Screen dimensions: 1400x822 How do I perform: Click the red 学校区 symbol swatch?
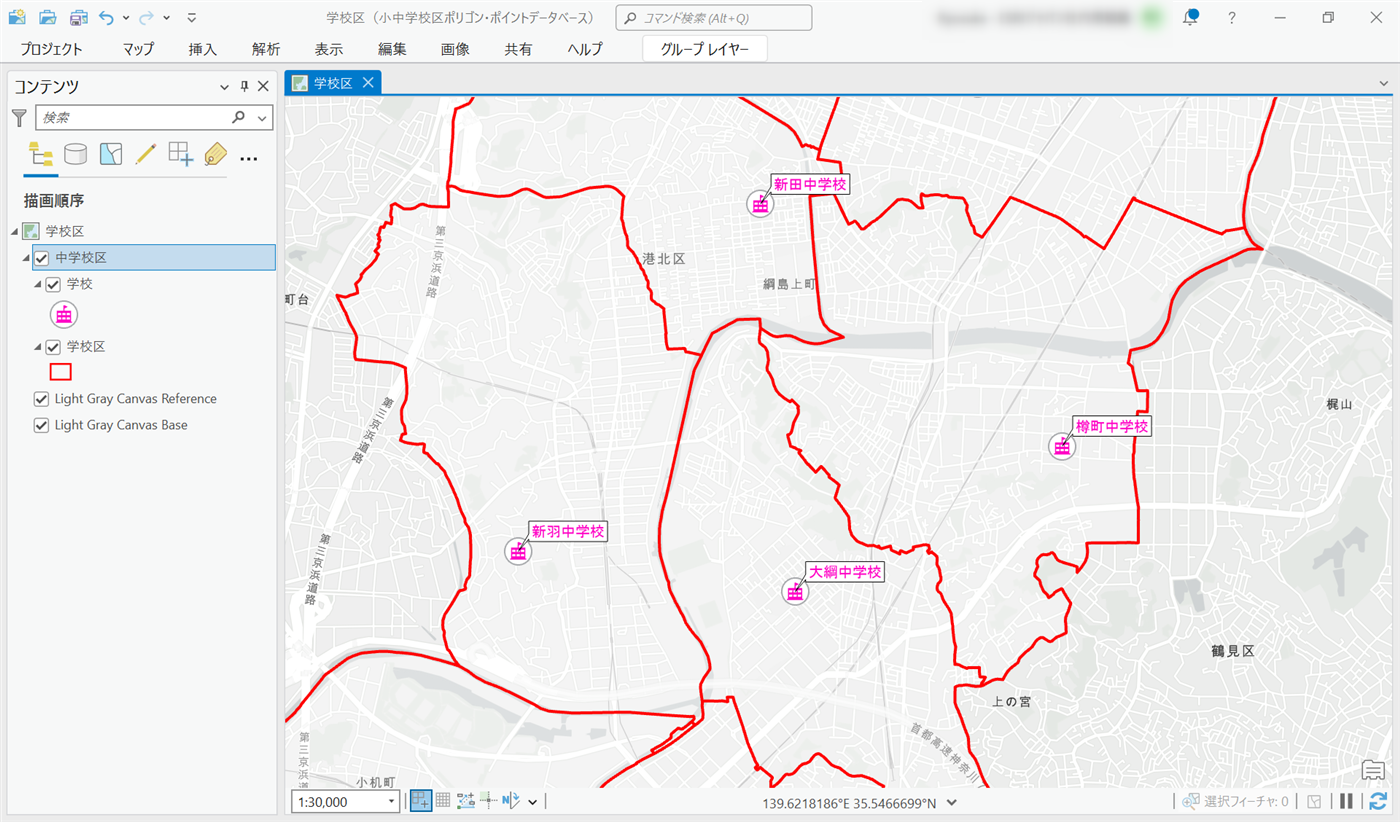[61, 372]
